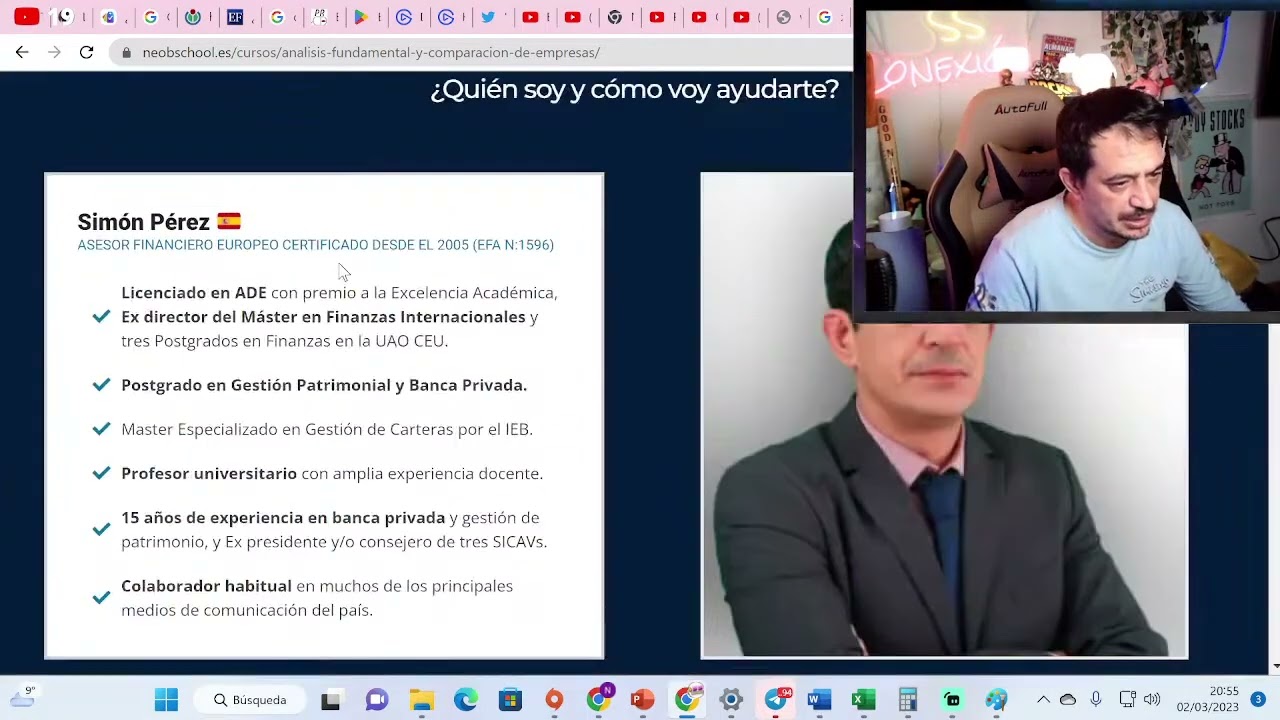Expand hidden system tray icons chevron
Image resolution: width=1280 pixels, height=720 pixels.
[1043, 699]
